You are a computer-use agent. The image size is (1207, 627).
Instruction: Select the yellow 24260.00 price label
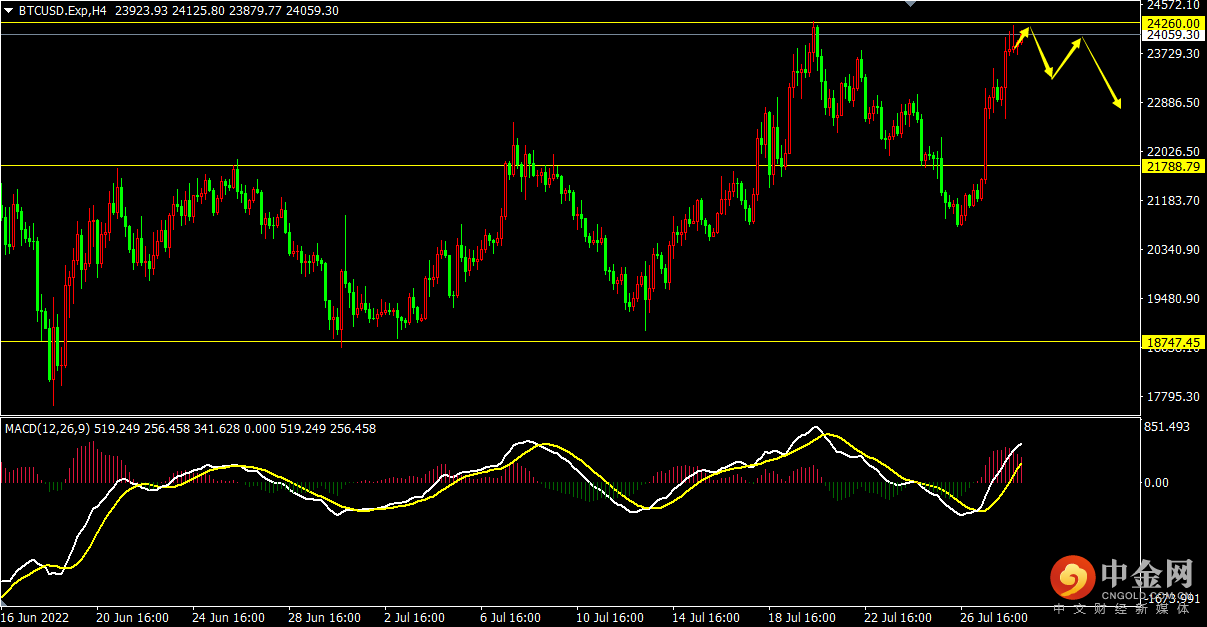(x=1173, y=22)
